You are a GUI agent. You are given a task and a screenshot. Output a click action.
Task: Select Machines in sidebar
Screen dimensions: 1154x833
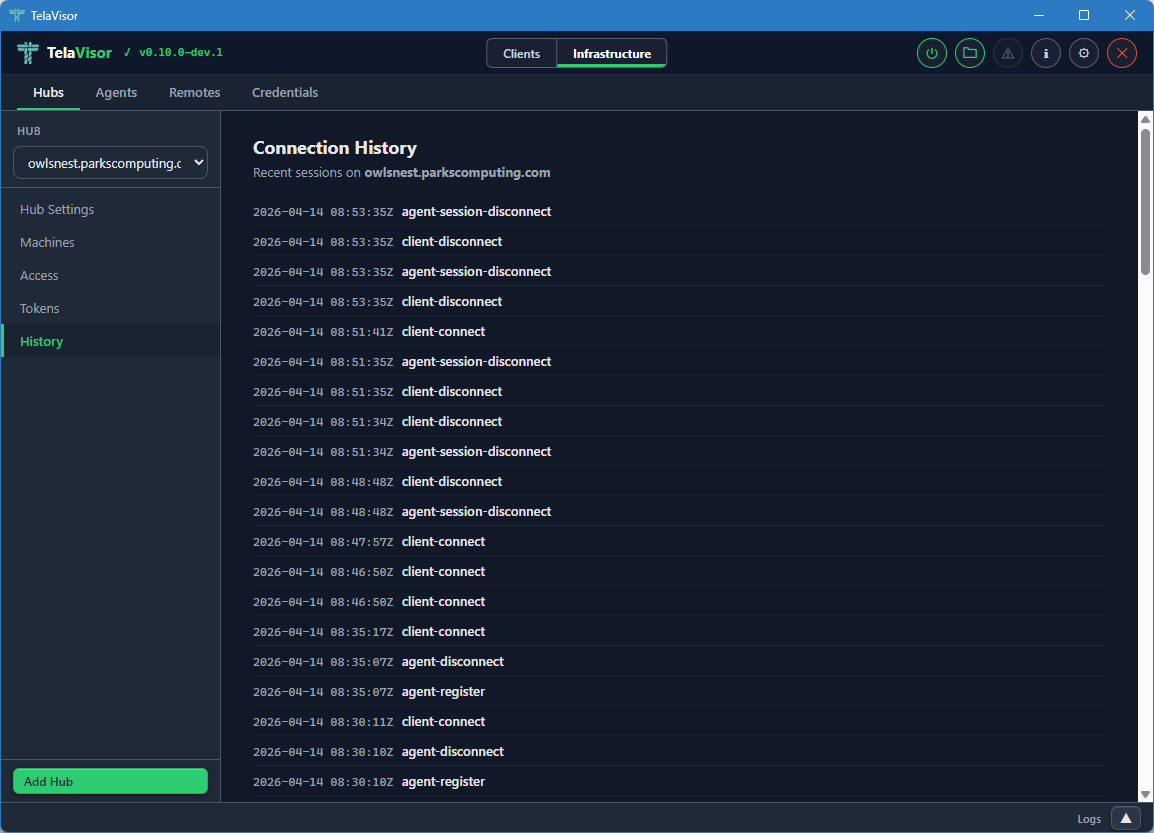click(x=47, y=243)
